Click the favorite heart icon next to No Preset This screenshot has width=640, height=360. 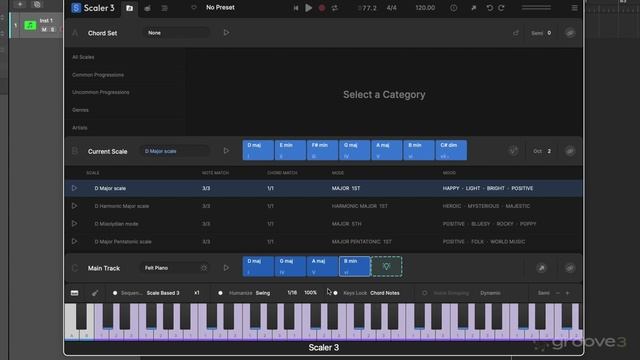coord(194,7)
